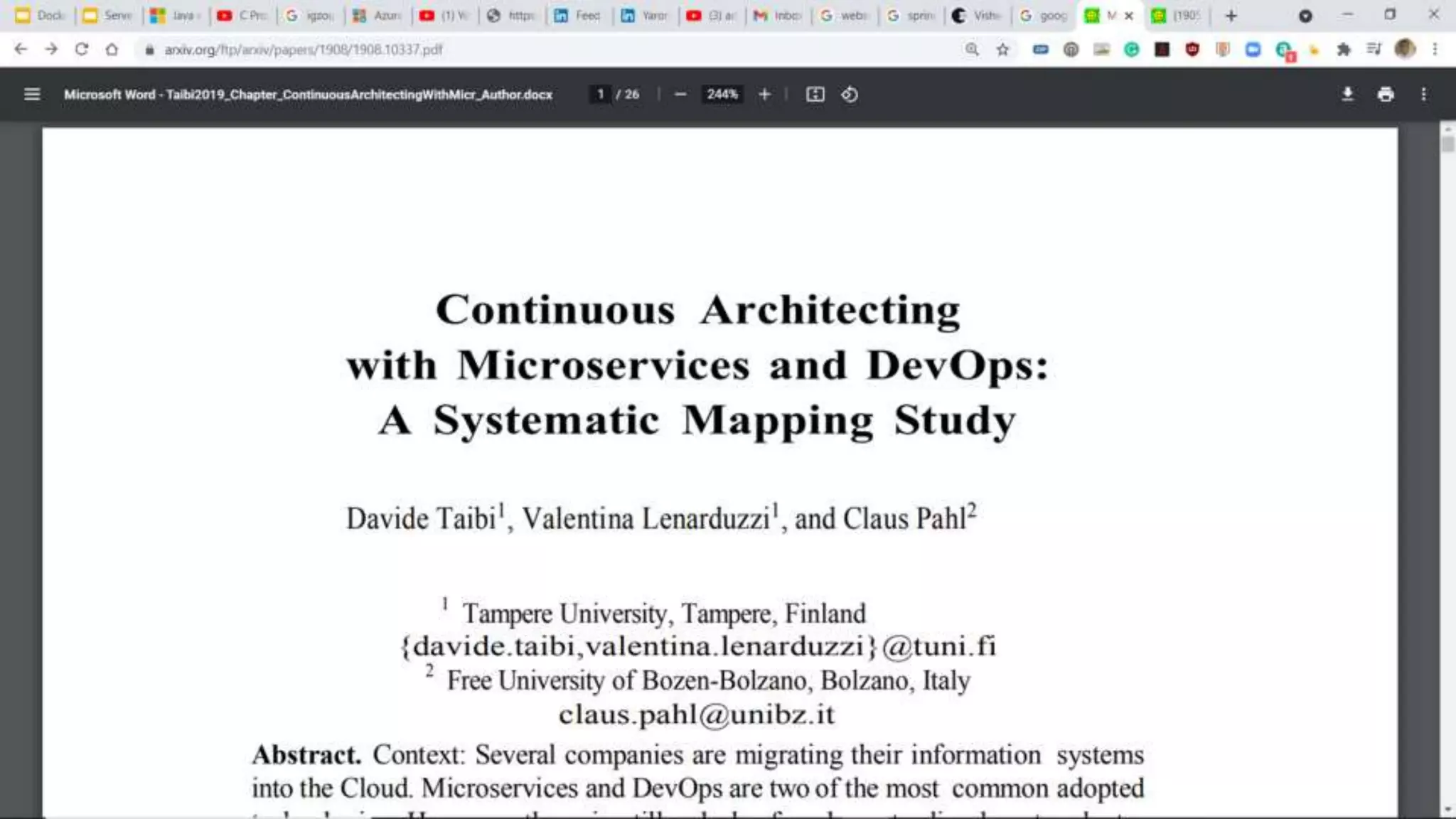The width and height of the screenshot is (1456, 819).
Task: Open a new browser tab
Action: [x=1231, y=15]
